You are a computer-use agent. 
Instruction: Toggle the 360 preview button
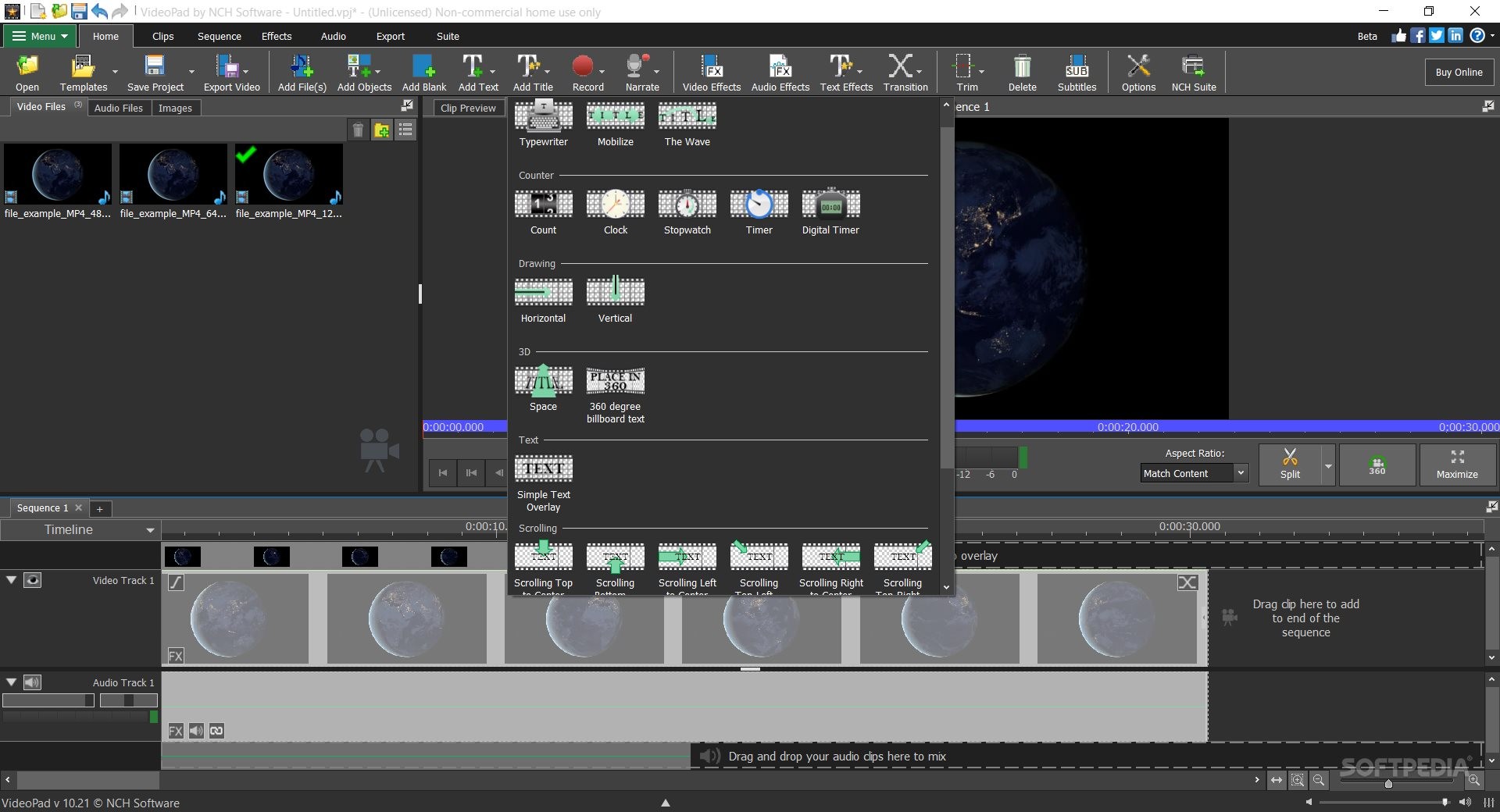pyautogui.click(x=1377, y=465)
